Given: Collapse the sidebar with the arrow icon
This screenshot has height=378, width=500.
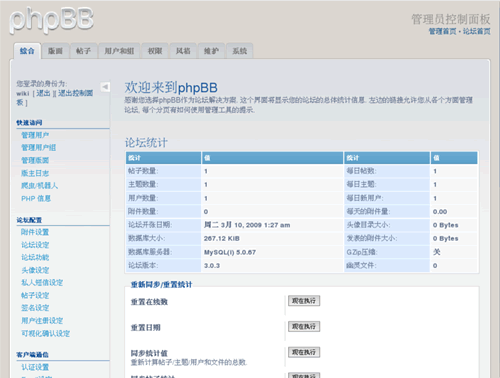Looking at the screenshot, I should [105, 87].
